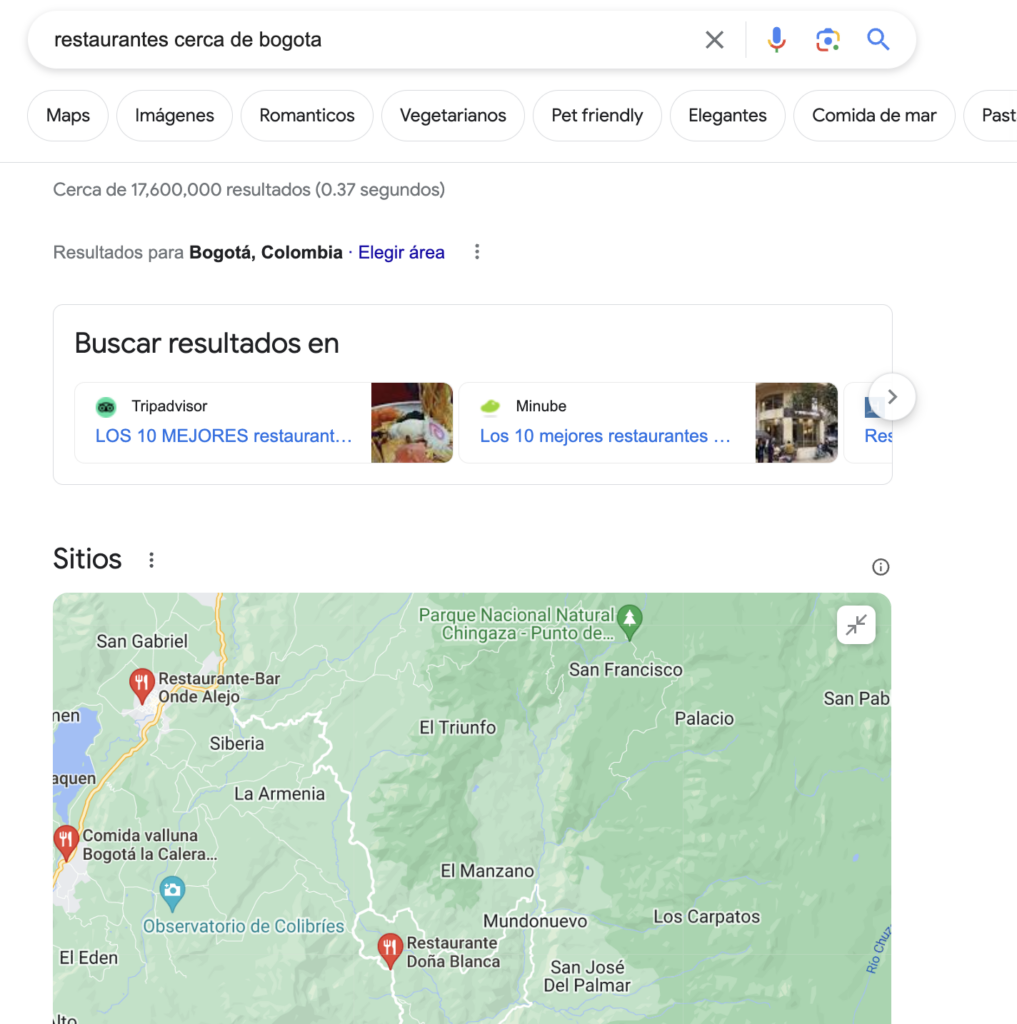The image size is (1017, 1024).
Task: Open the Sitios three-dot menu
Action: click(151, 560)
